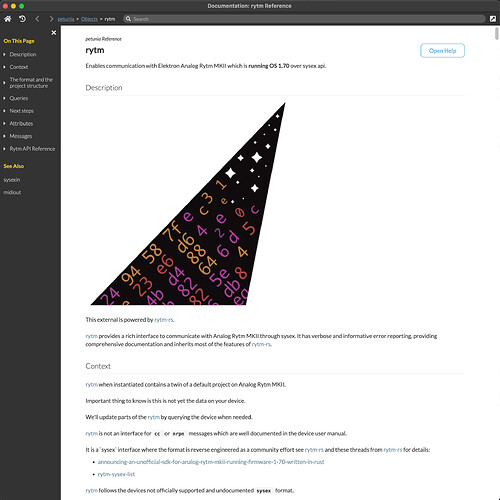The height and width of the screenshot is (500, 500).
Task: Click the green macOS zoom window button
Action: 21,6
